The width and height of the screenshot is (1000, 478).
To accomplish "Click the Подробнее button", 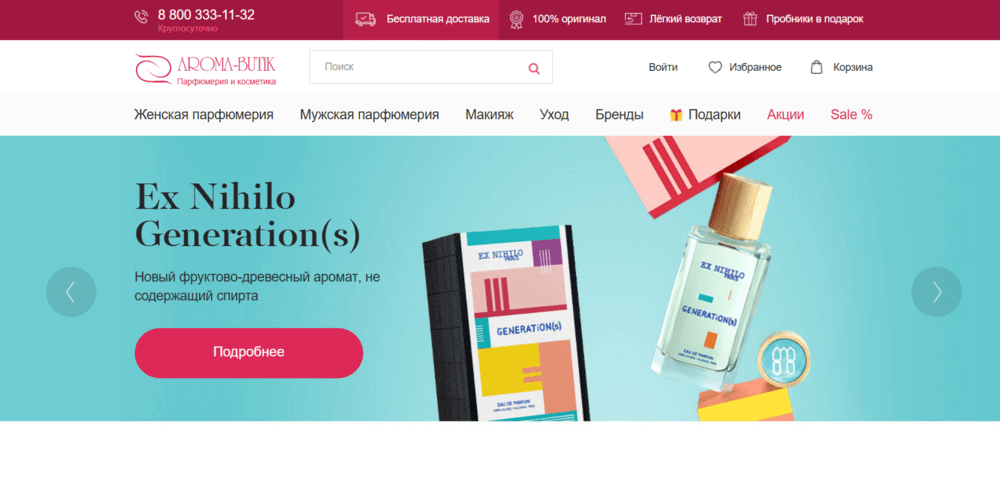I will pos(249,352).
